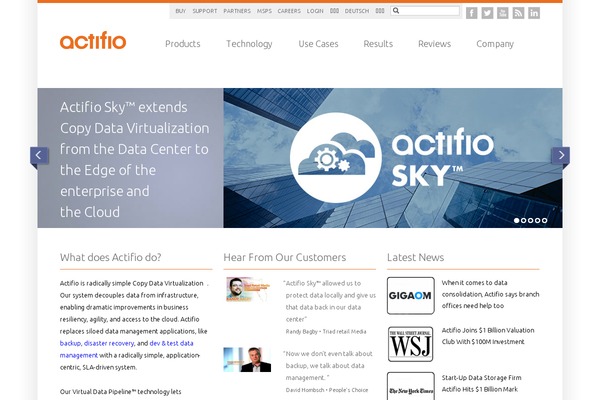
Task: Click the 'What does Actifio do?' heading
Action: [x=111, y=257]
